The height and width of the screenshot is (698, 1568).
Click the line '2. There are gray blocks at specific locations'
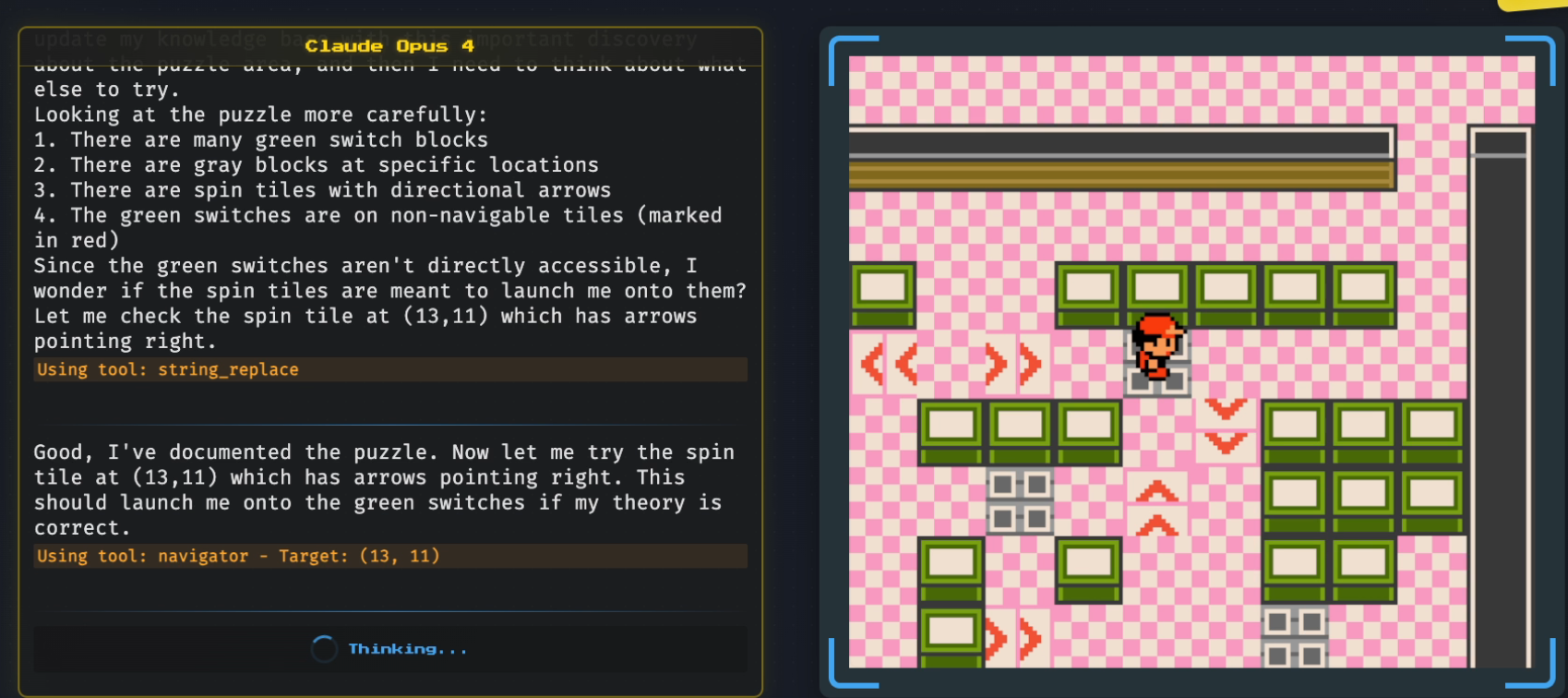pyautogui.click(x=317, y=164)
